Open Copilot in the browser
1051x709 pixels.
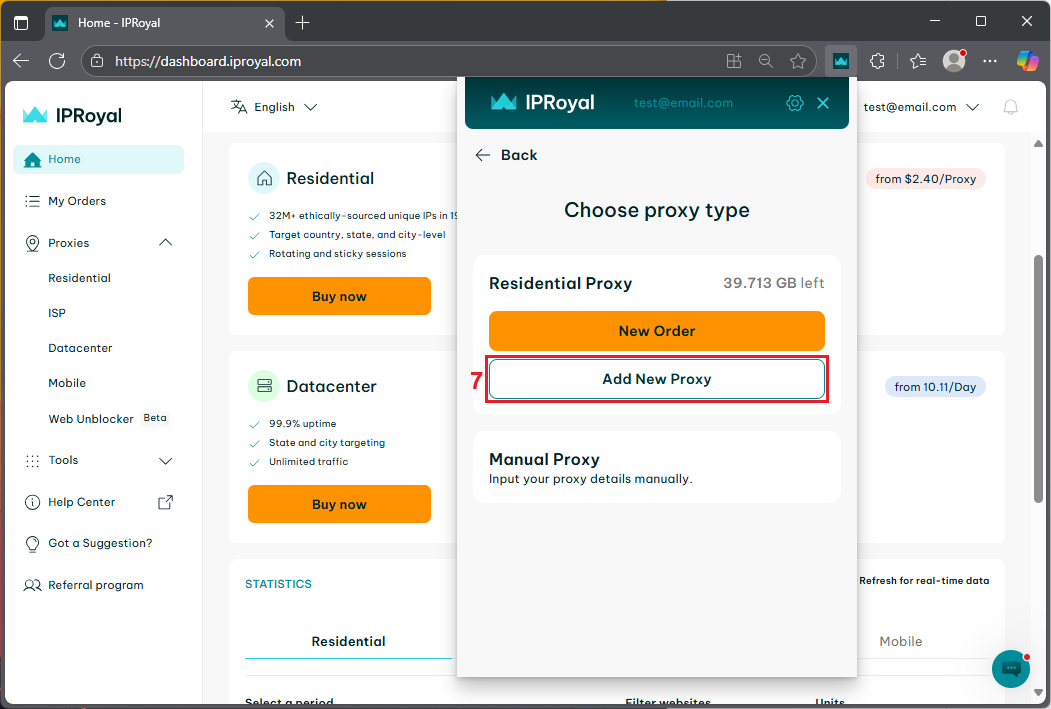pyautogui.click(x=1028, y=61)
